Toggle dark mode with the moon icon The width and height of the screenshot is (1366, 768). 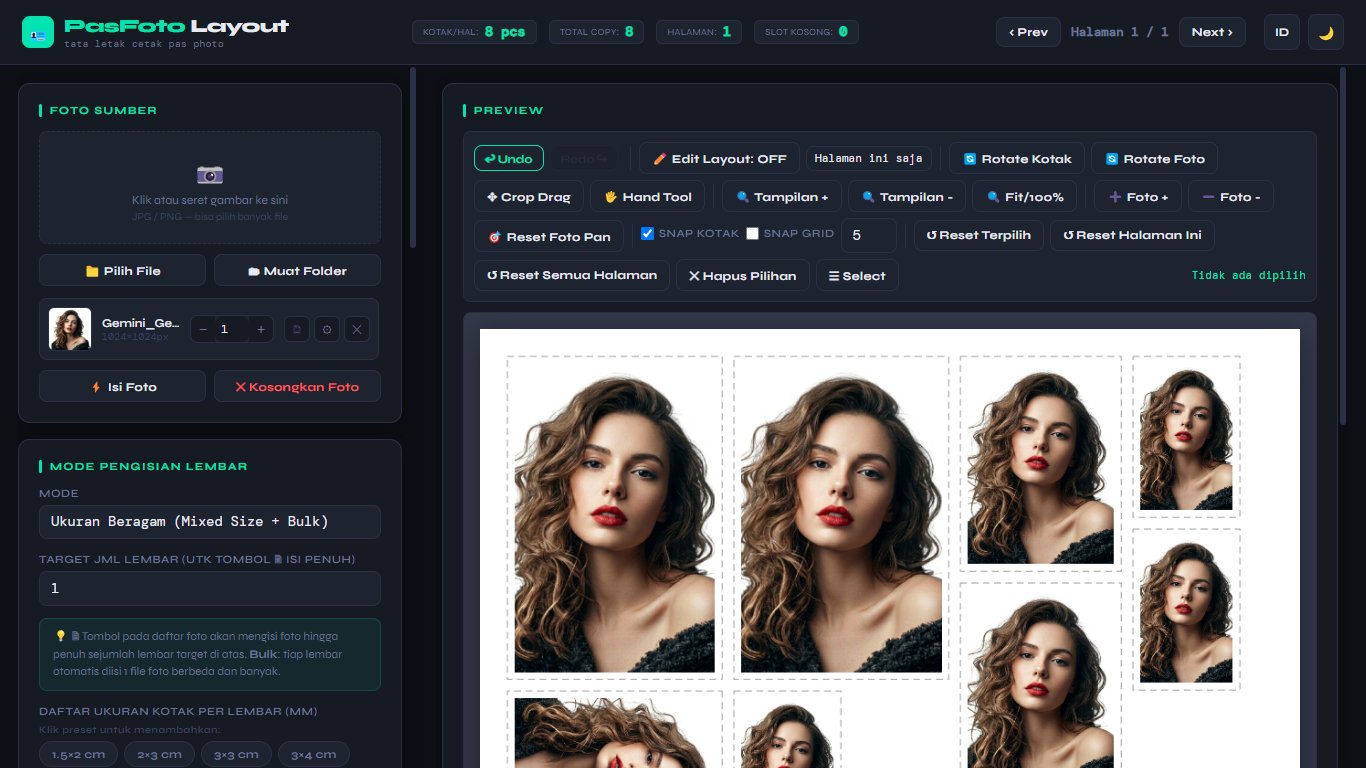(1326, 32)
